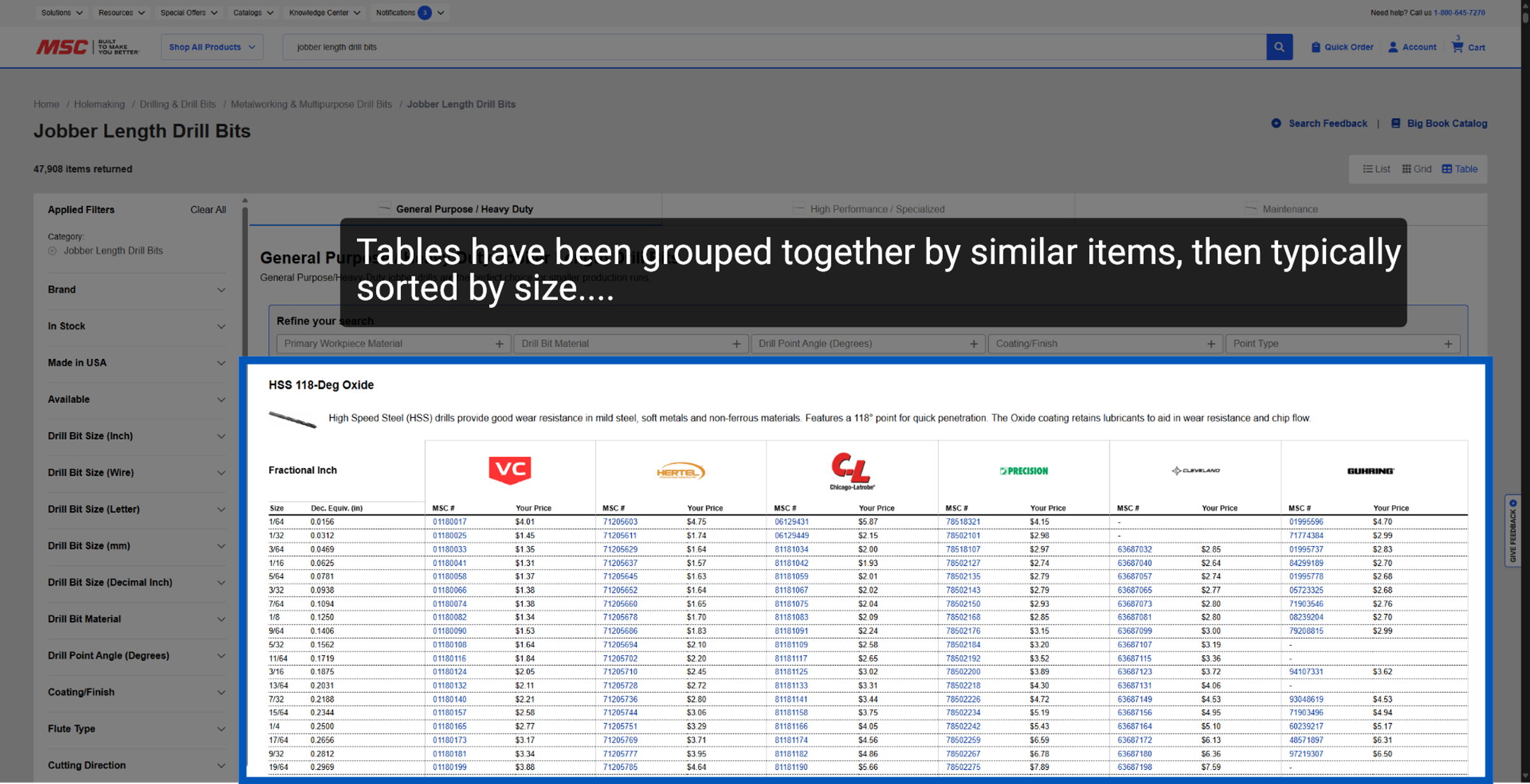Viewport: 1530px width, 784px height.
Task: Open Quick Order
Action: tap(1342, 47)
